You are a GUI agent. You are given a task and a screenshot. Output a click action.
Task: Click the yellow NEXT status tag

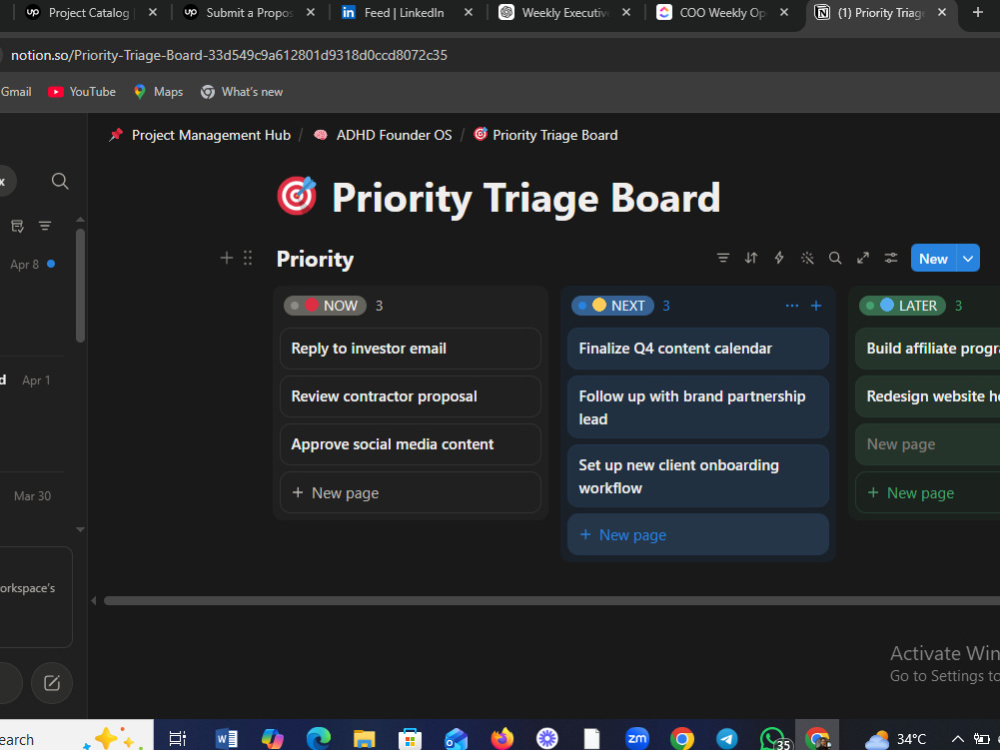(x=613, y=305)
